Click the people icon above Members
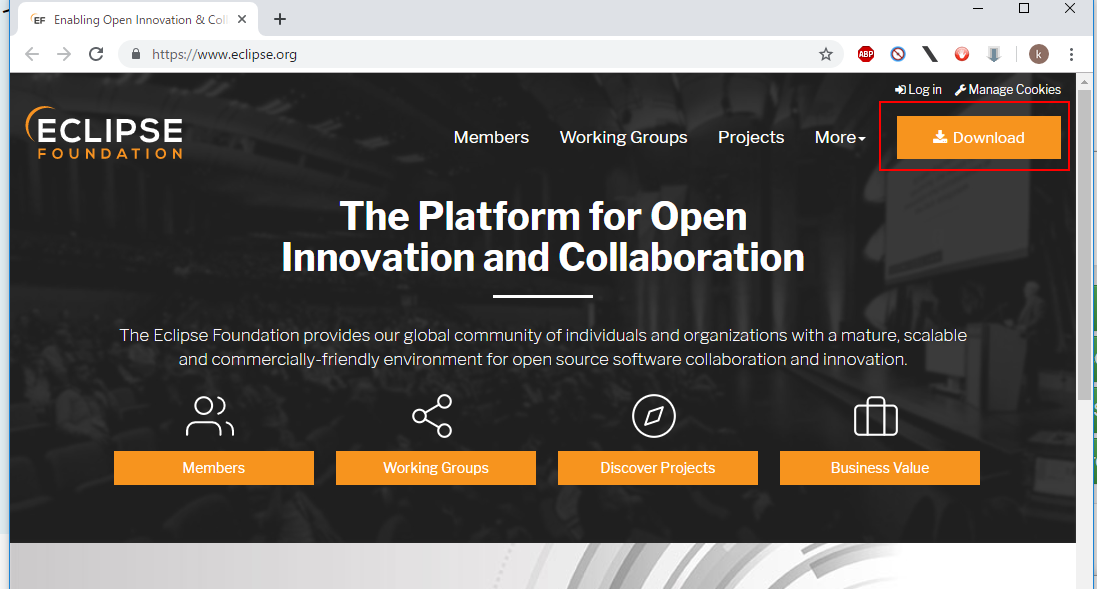This screenshot has height=589, width=1097. 210,416
